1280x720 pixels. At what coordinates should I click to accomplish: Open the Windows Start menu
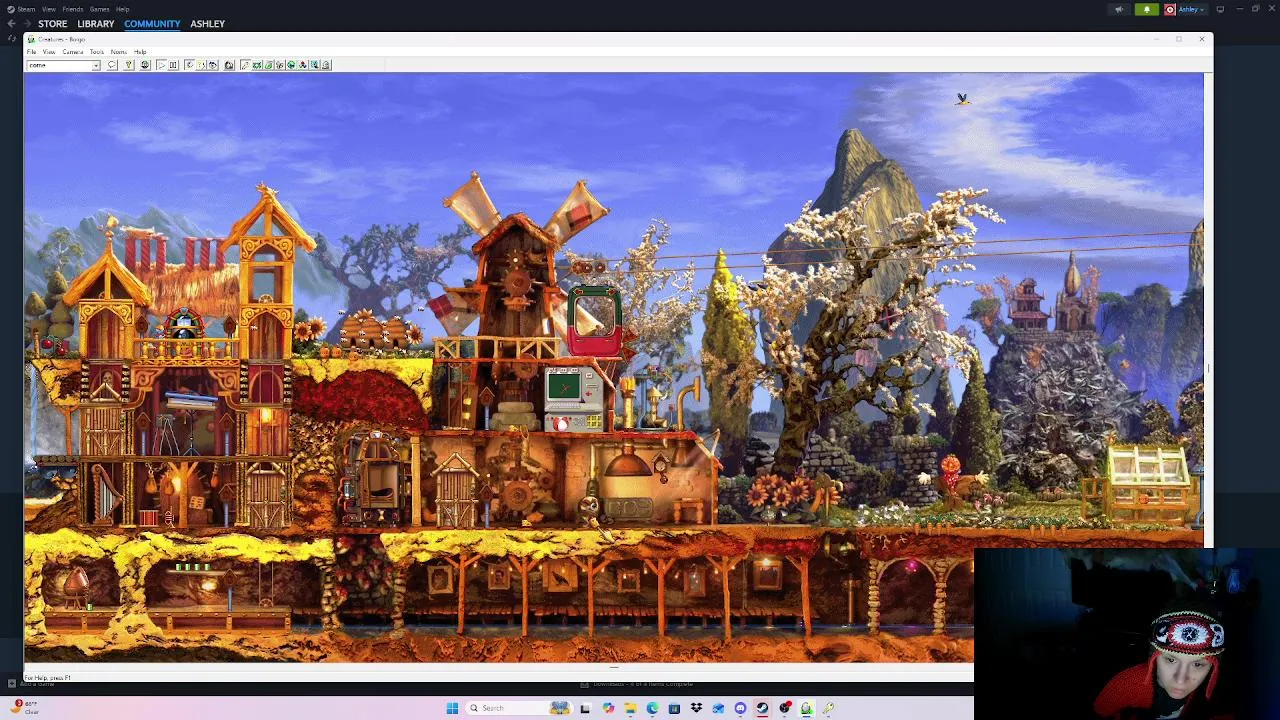(452, 708)
